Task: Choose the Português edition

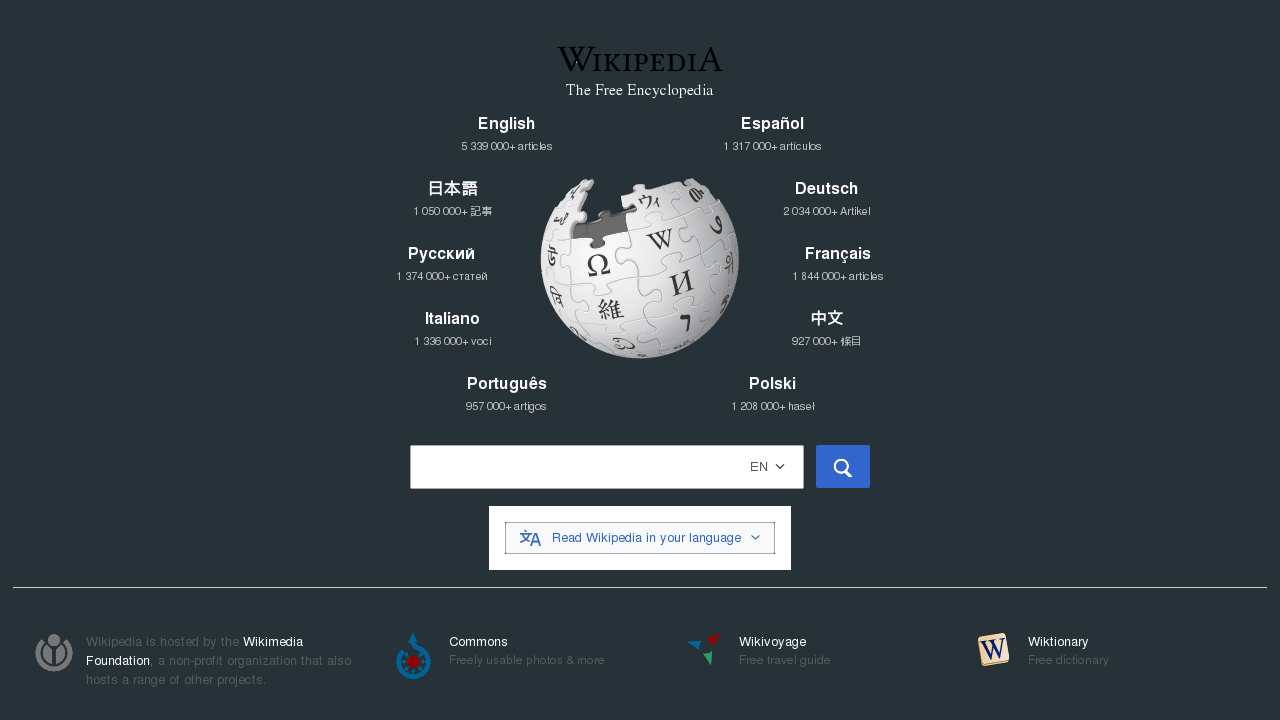Action: point(506,384)
